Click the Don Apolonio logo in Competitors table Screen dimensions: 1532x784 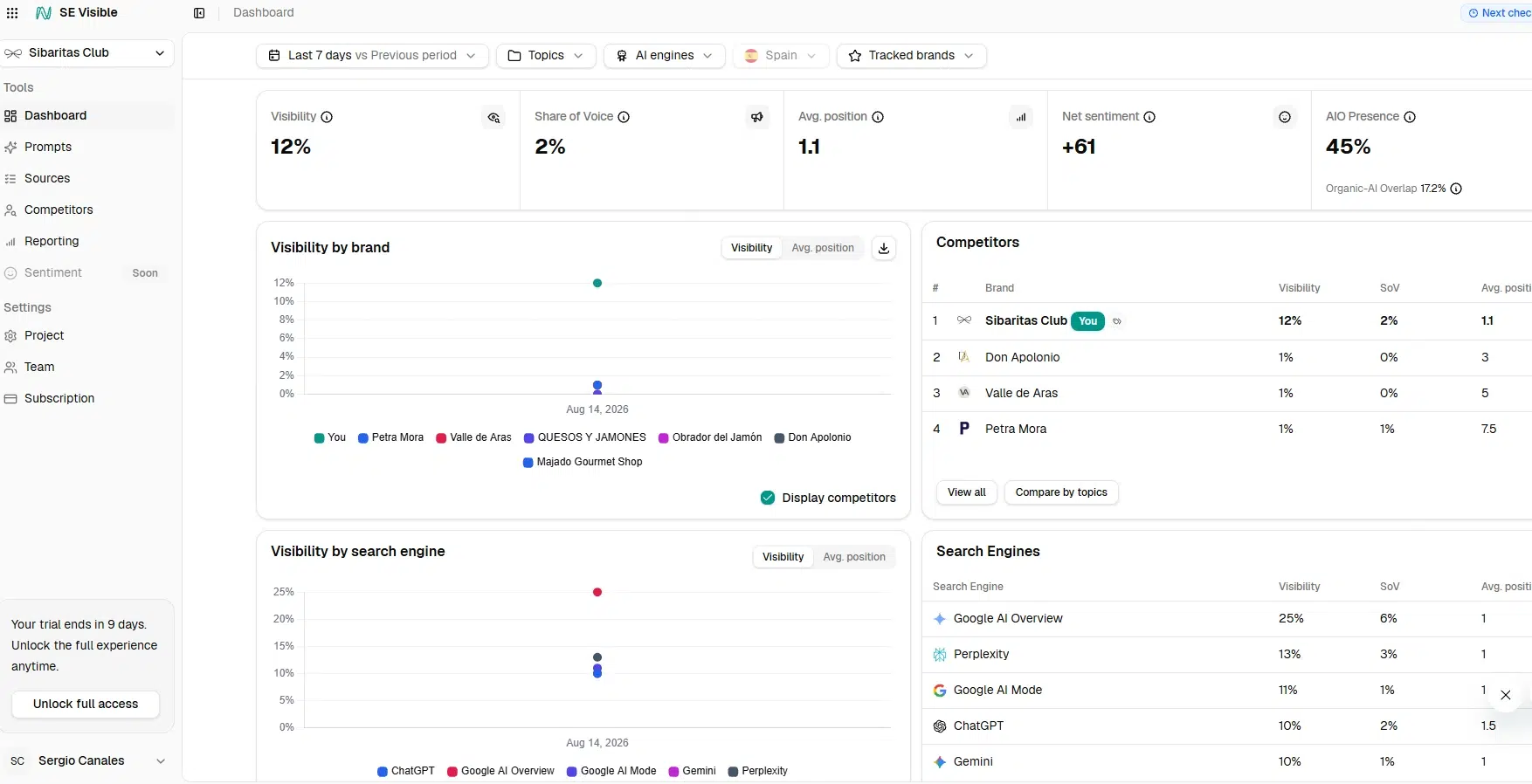964,357
